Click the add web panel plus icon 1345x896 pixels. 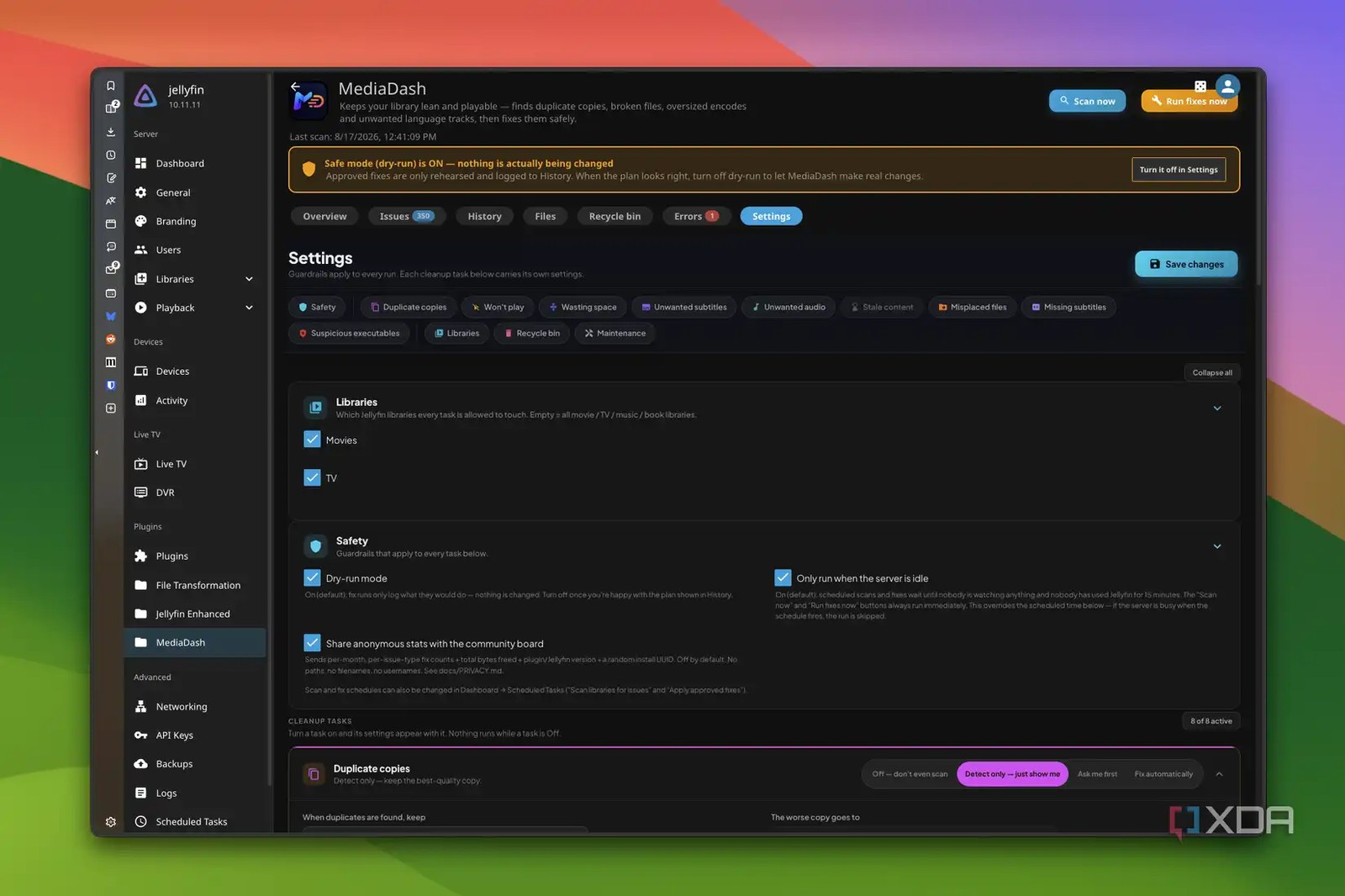(110, 408)
